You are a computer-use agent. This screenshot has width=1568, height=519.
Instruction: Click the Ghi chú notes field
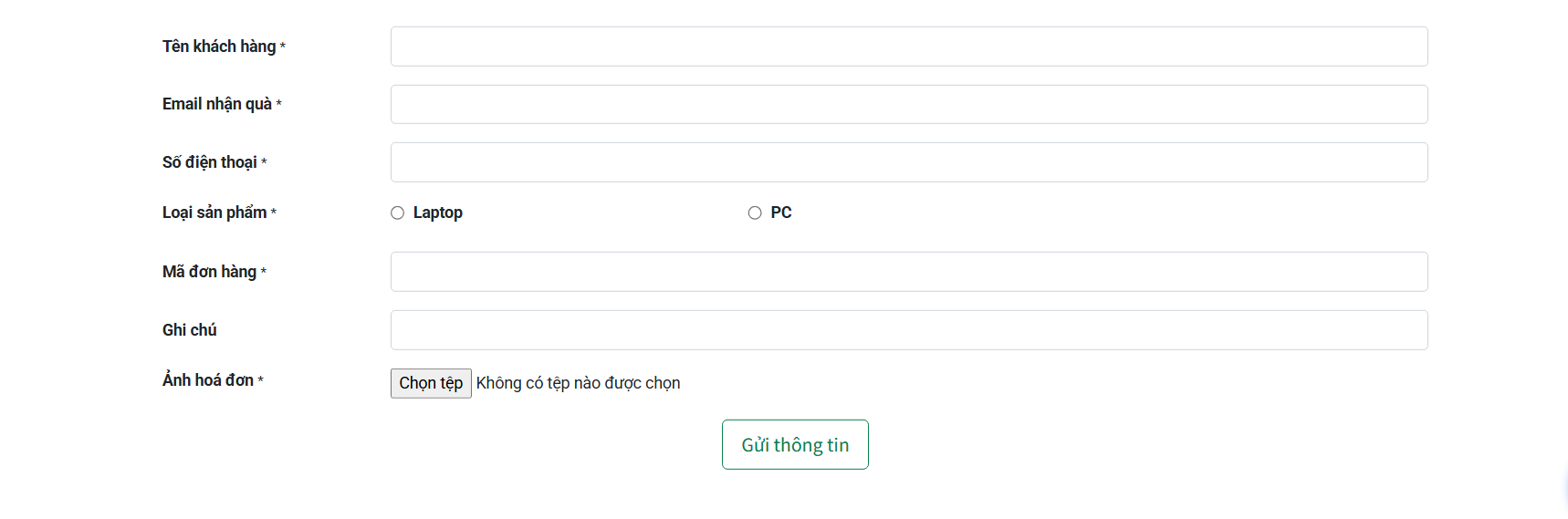pos(908,330)
